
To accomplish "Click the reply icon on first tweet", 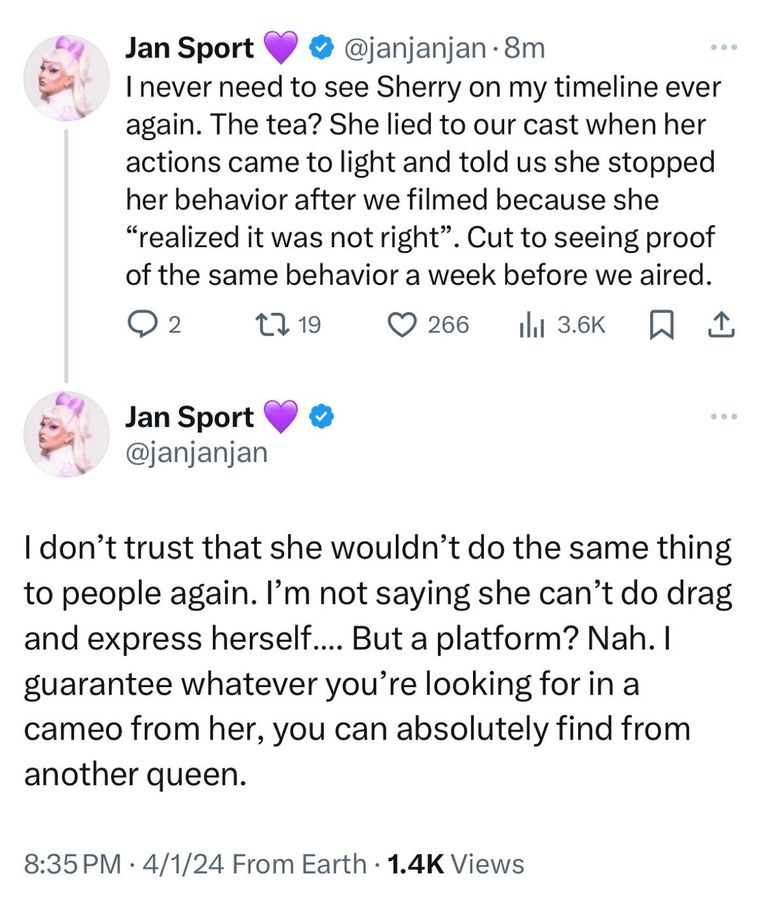I will tap(141, 324).
